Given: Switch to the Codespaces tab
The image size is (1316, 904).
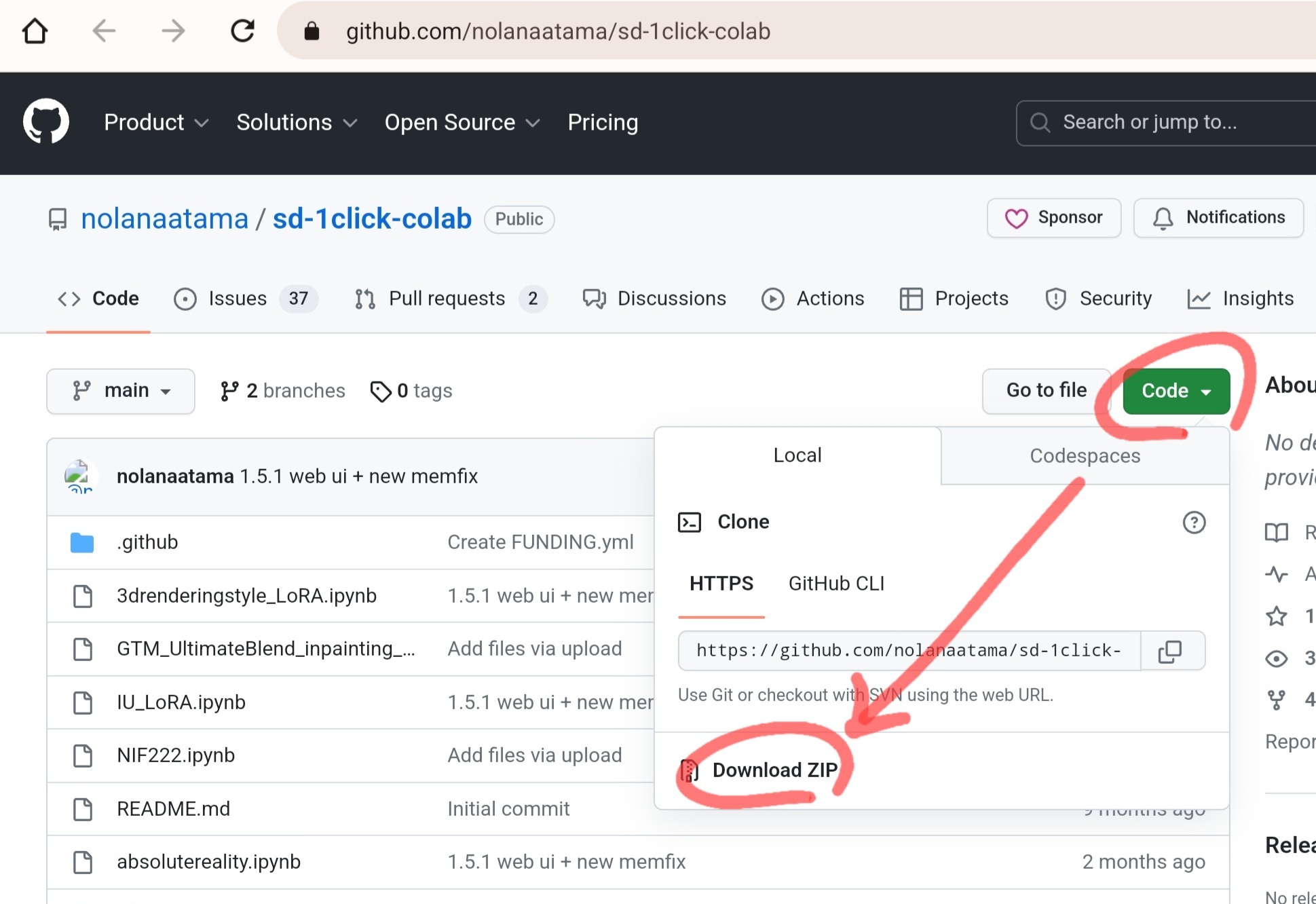Looking at the screenshot, I should click(x=1084, y=456).
